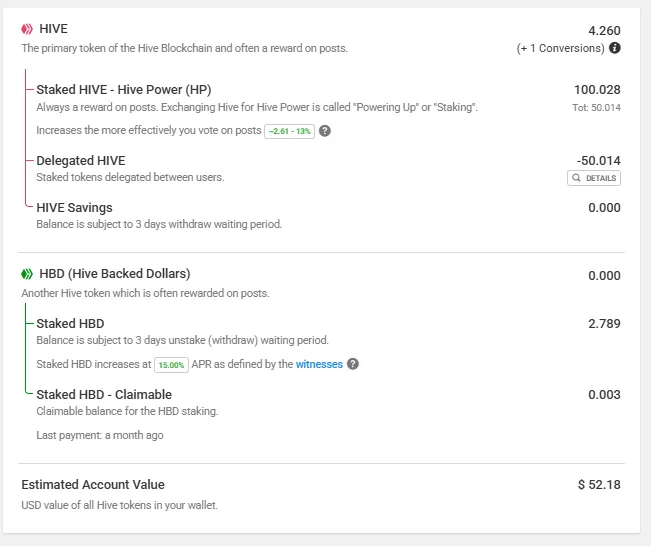
Task: Select delegated amount -50.014
Action: click(x=598, y=161)
